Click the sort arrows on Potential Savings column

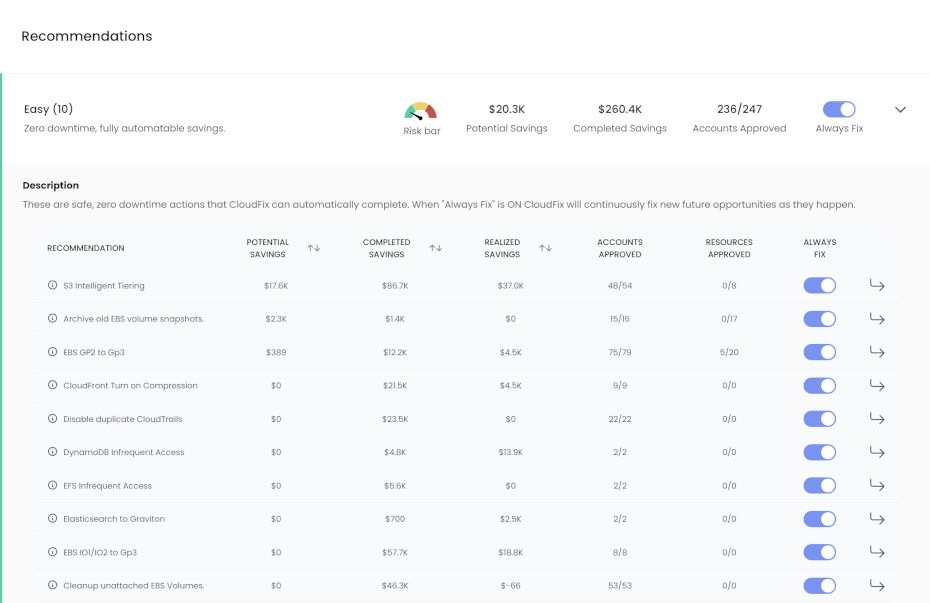(313, 247)
